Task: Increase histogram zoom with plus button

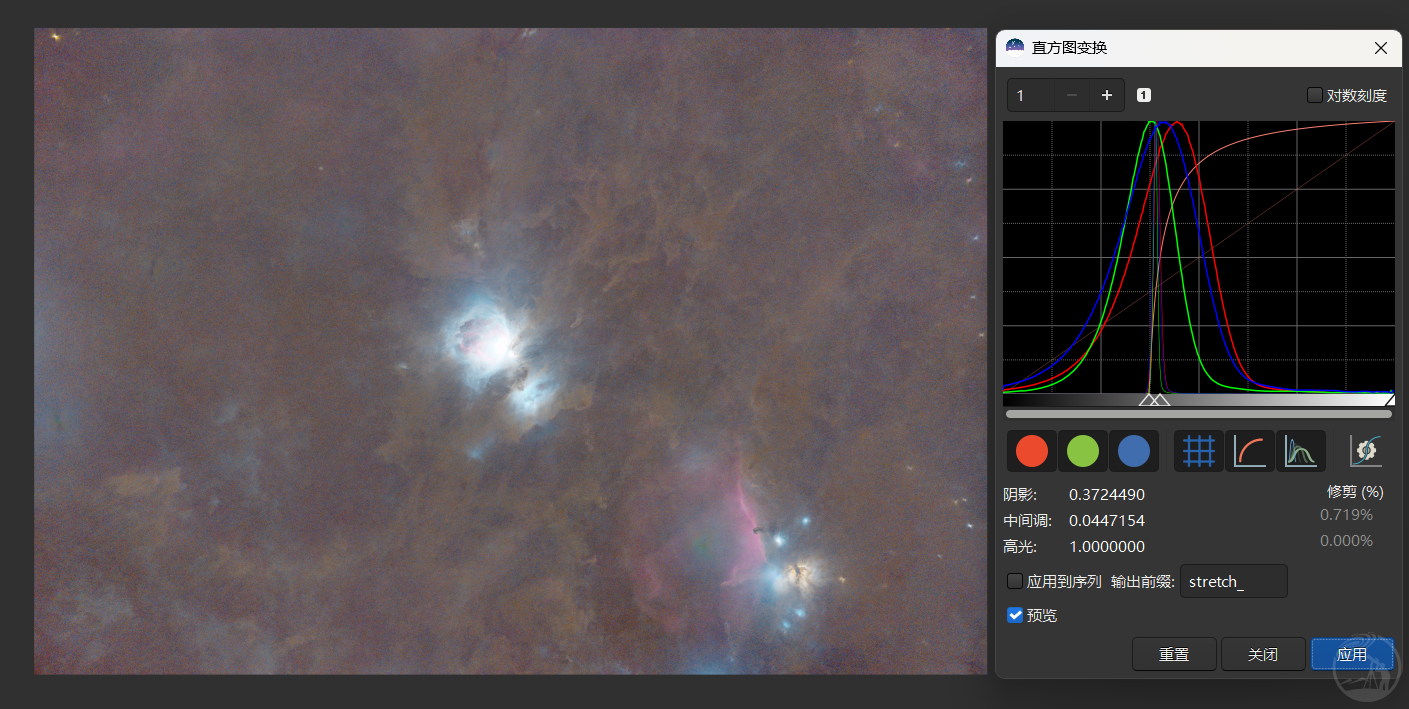Action: [1106, 95]
